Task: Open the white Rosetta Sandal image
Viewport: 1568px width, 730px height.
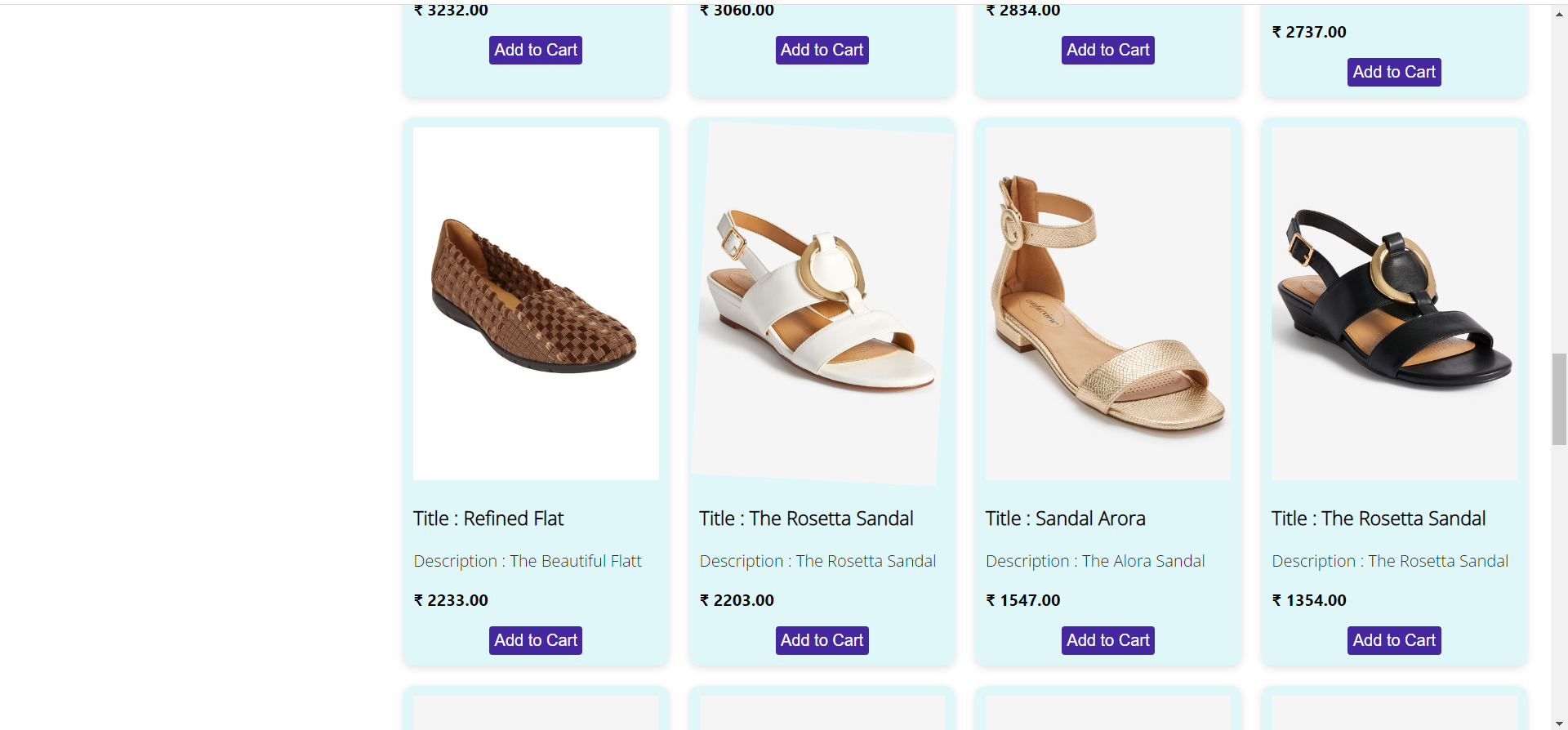Action: click(822, 303)
